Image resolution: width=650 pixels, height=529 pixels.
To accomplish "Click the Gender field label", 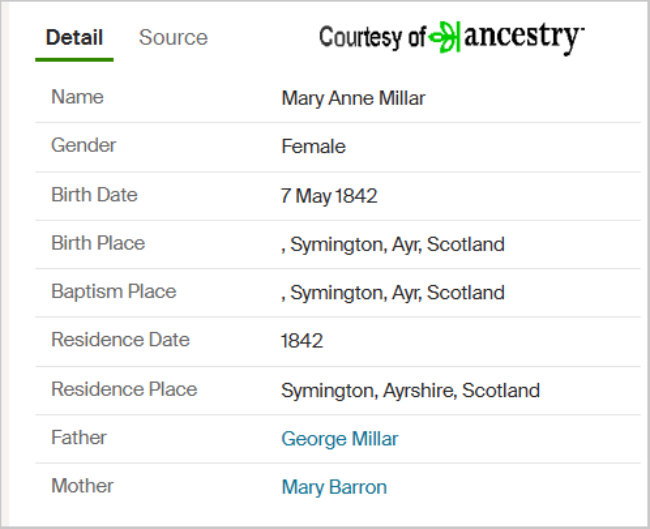I will [84, 146].
